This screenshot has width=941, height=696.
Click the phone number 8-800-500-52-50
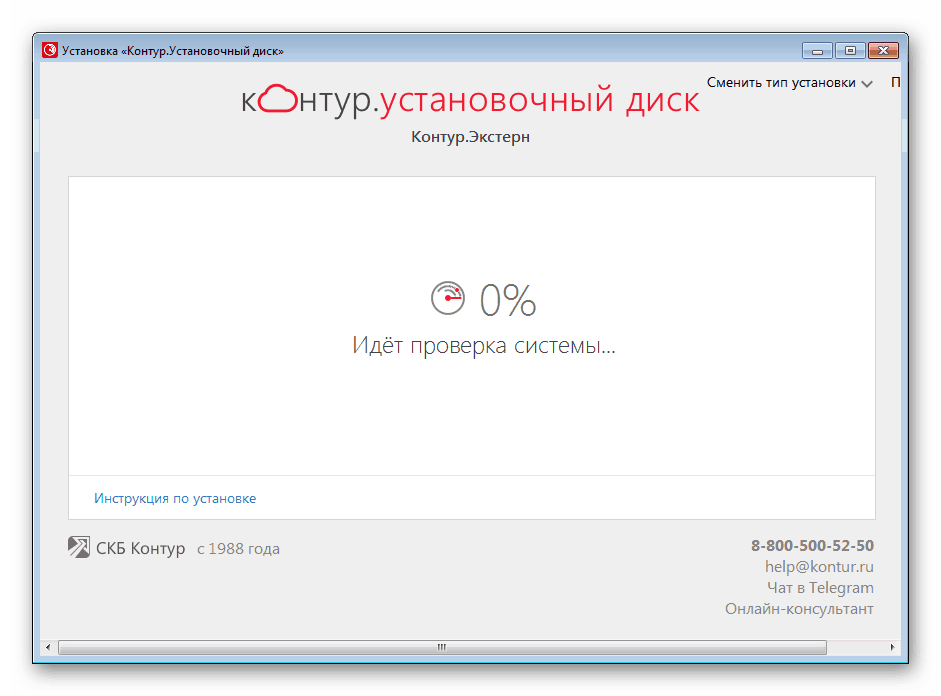812,546
